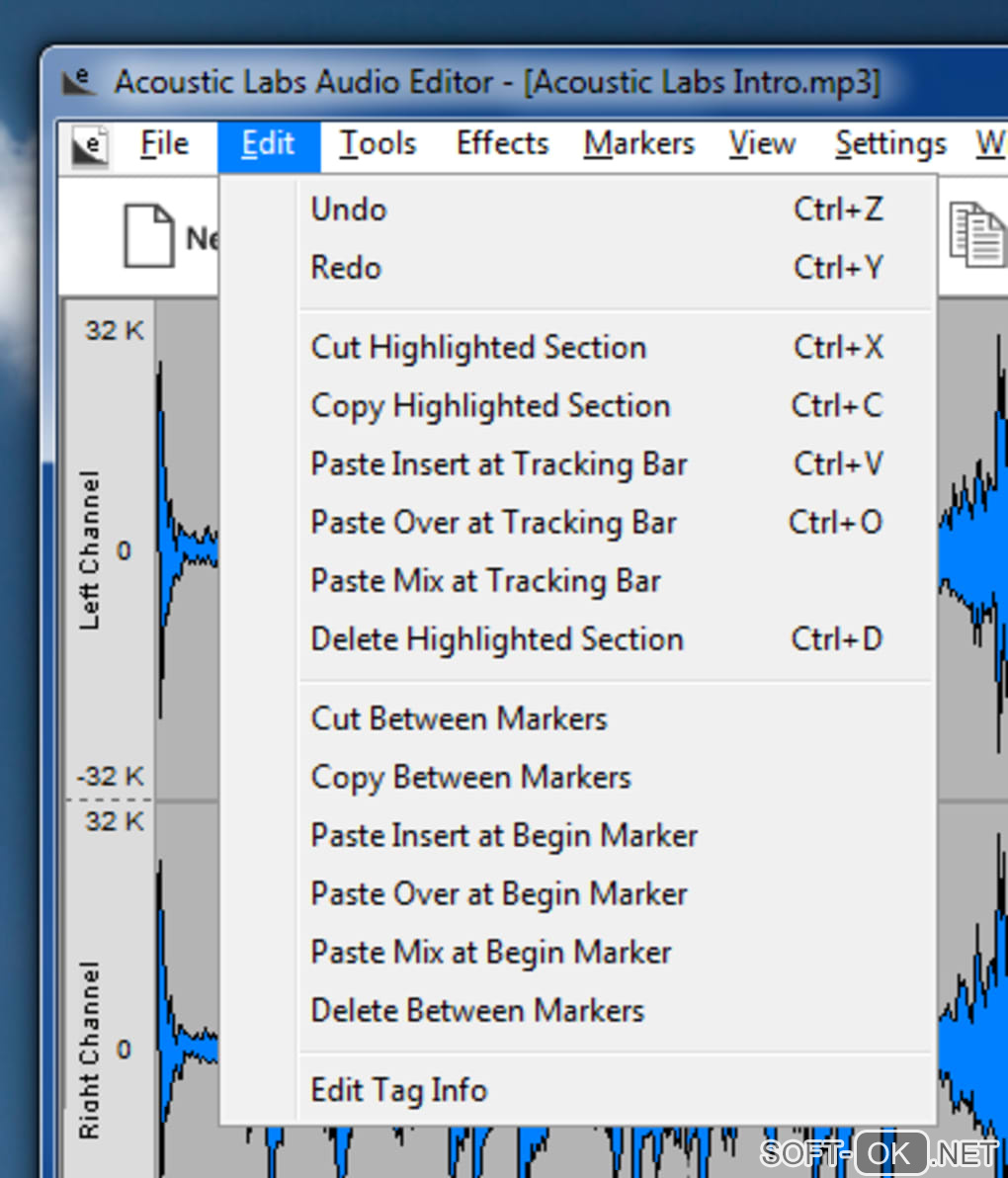Click the Left Channel label

point(89,550)
